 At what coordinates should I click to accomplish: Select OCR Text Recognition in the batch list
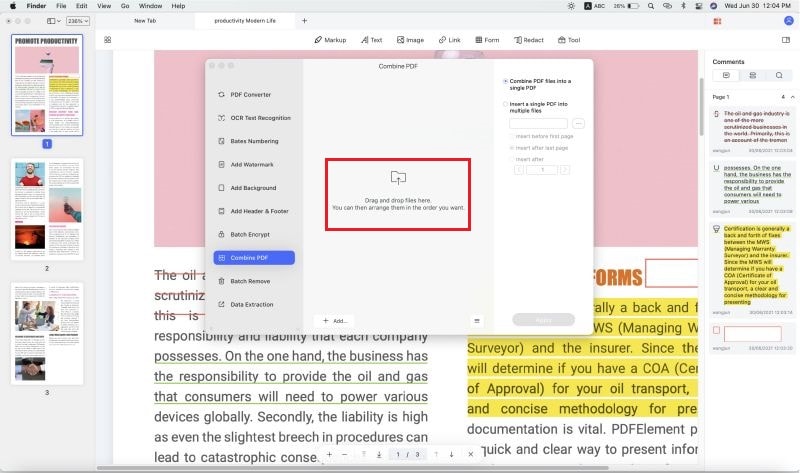(x=254, y=118)
